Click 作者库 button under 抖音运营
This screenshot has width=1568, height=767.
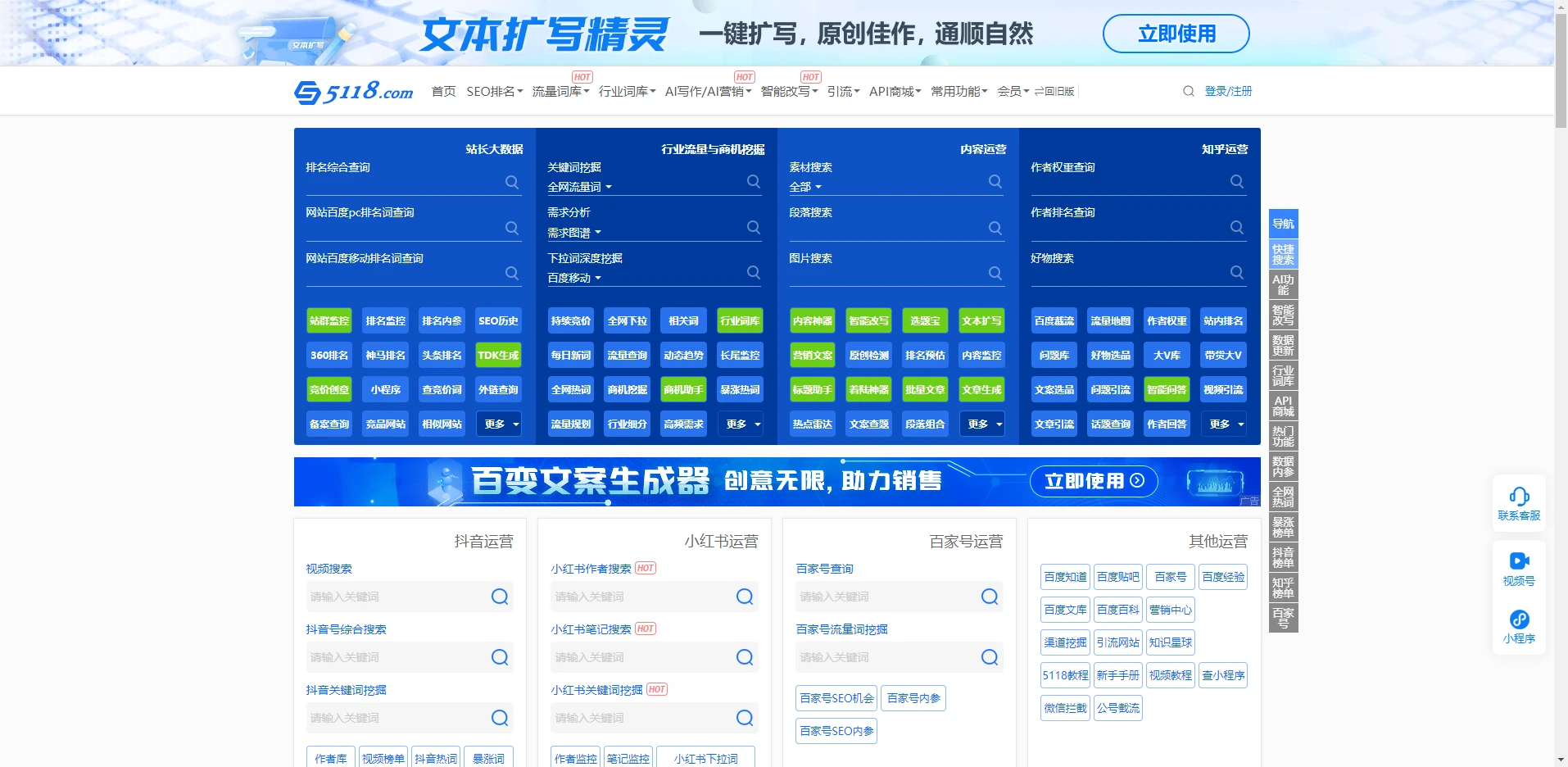pos(331,758)
